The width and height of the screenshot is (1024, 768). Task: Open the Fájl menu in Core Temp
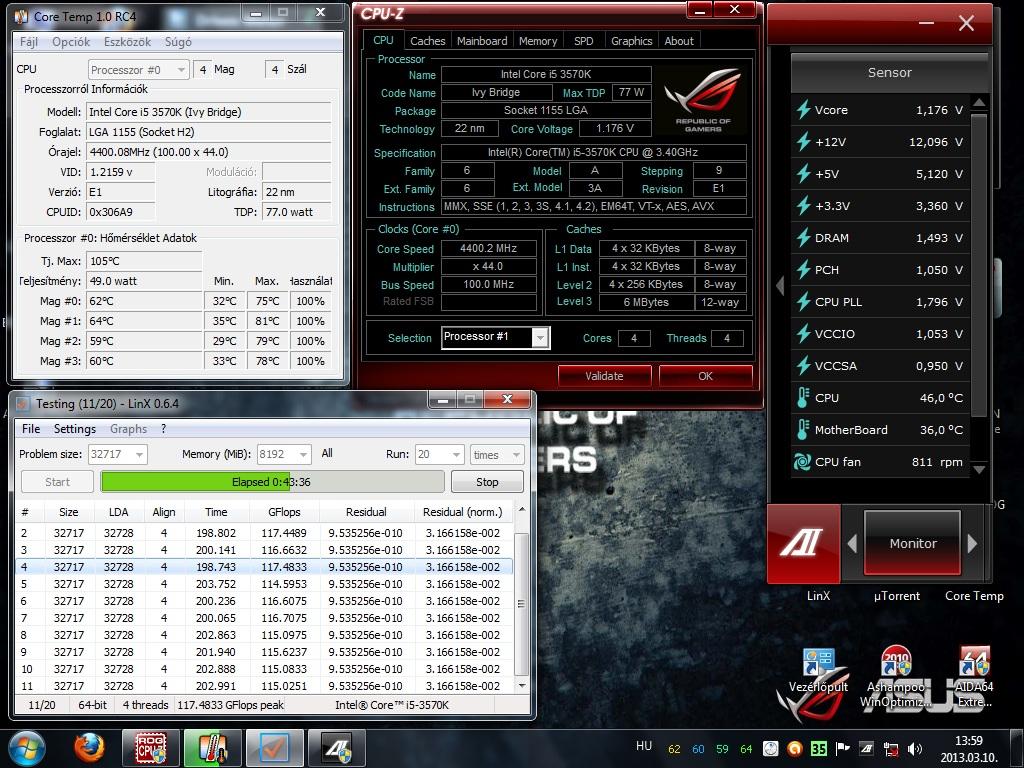coord(29,42)
